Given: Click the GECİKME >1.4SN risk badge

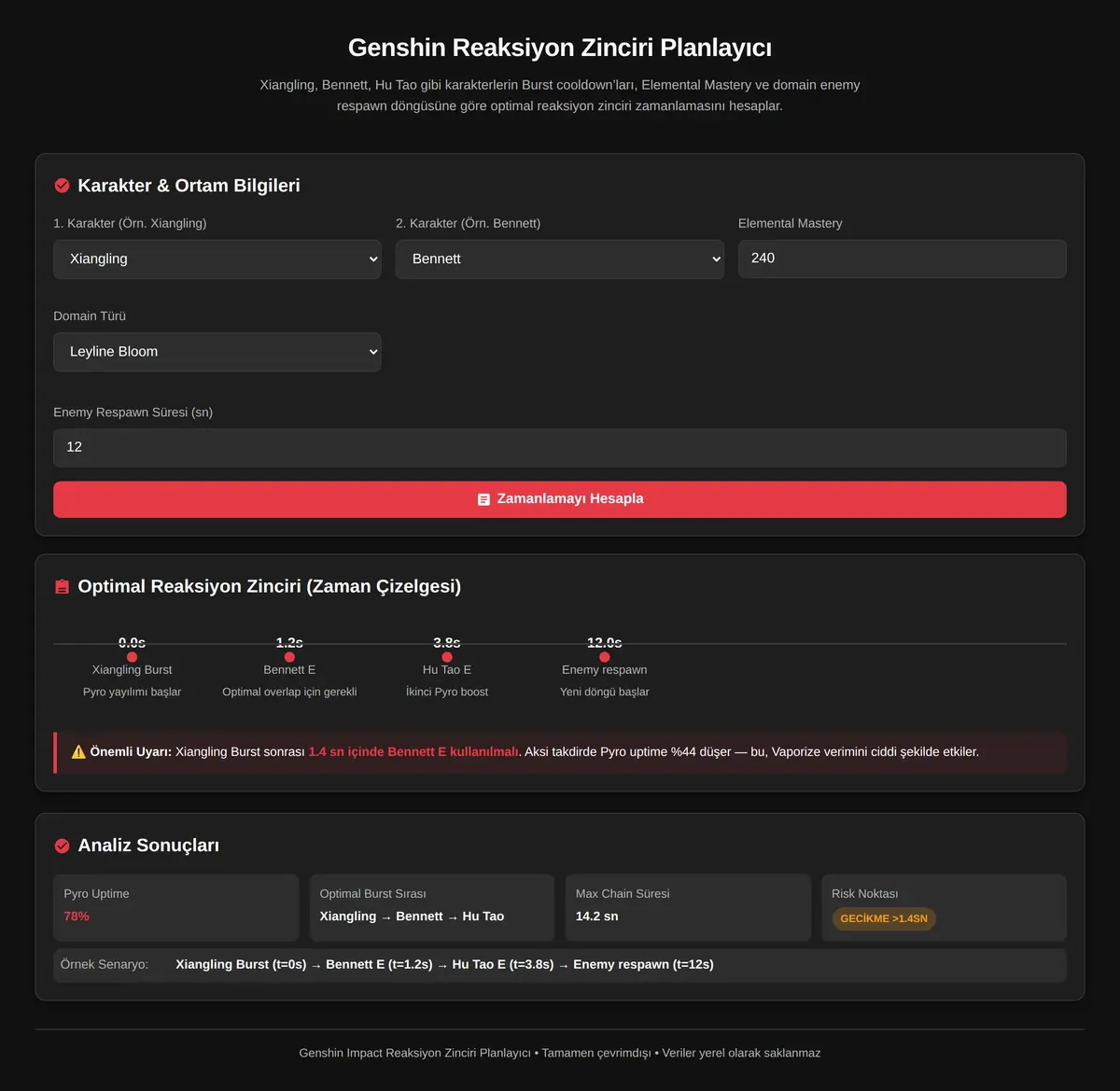Looking at the screenshot, I should point(884,918).
